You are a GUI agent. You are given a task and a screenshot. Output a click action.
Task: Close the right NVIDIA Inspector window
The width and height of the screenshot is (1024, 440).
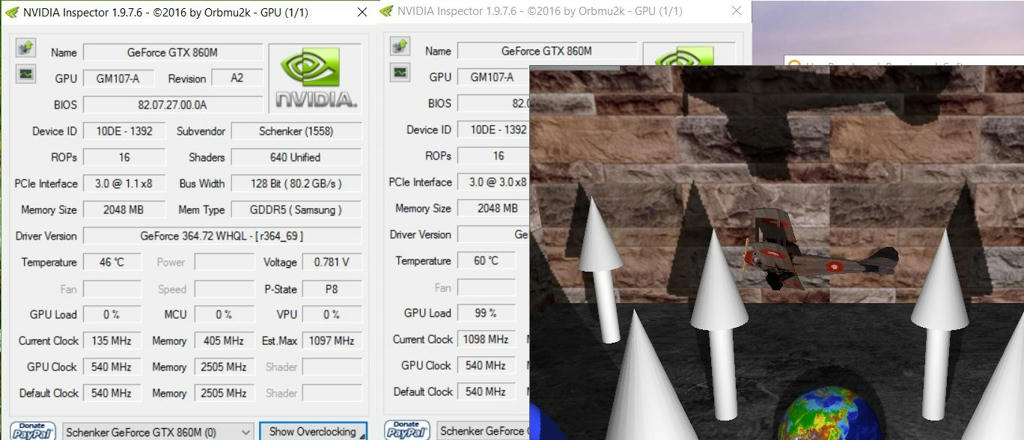[736, 11]
